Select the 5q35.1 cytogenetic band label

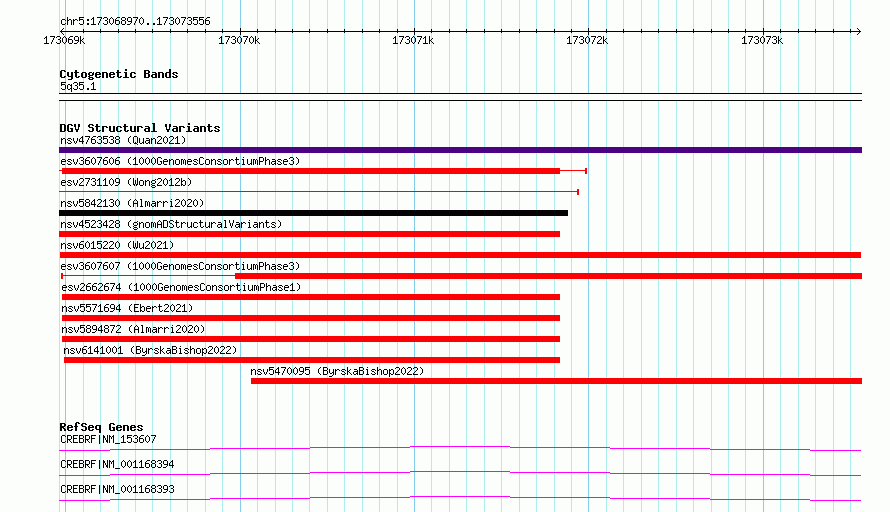[78, 86]
